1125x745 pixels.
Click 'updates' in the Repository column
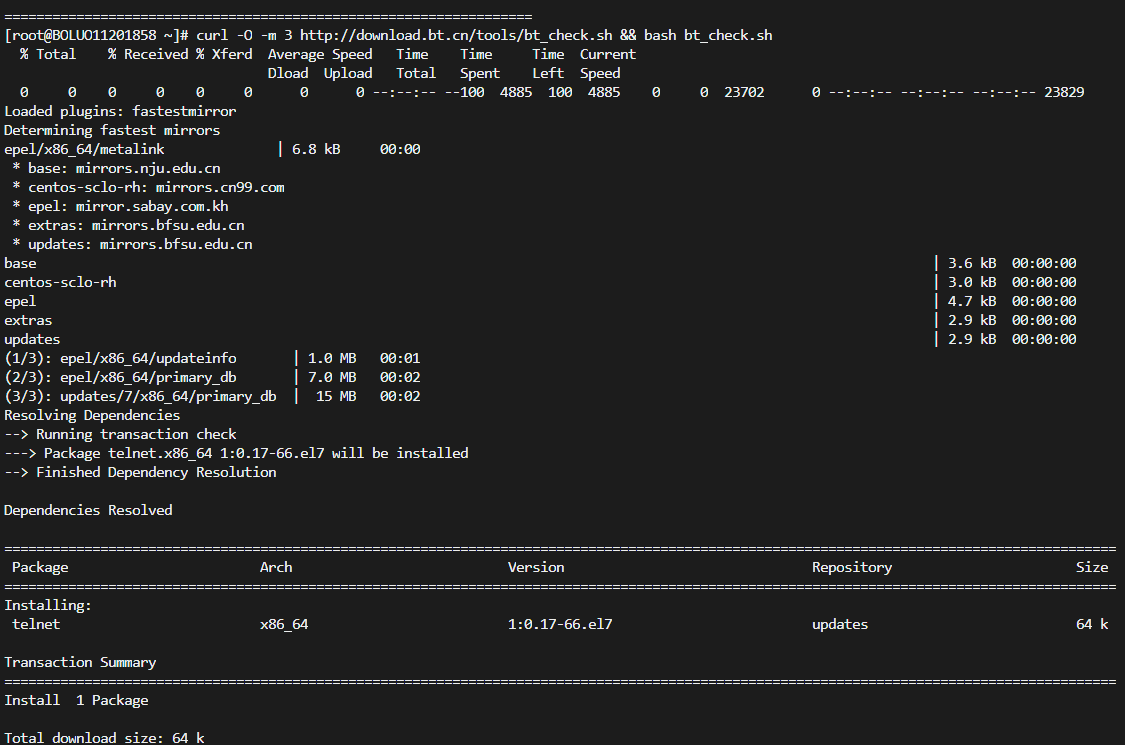pos(840,624)
